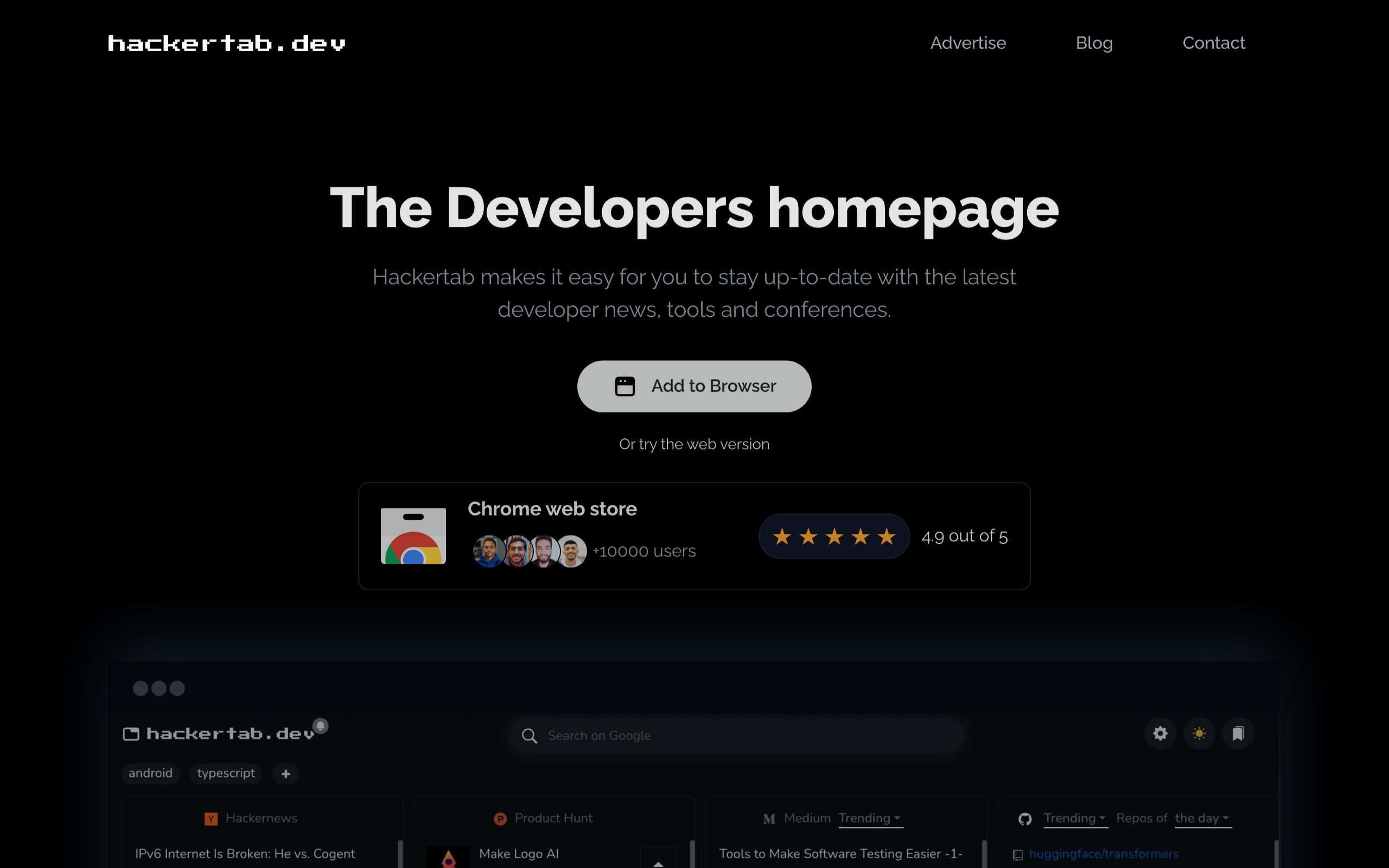
Task: Click the Medium M icon
Action: 769,819
